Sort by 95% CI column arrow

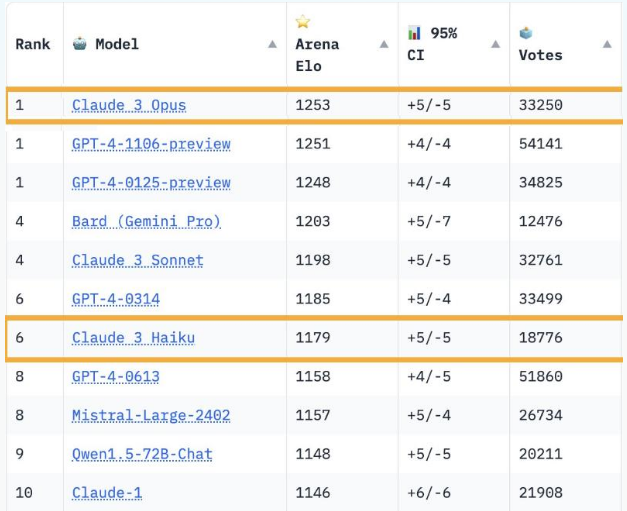pyautogui.click(x=495, y=44)
